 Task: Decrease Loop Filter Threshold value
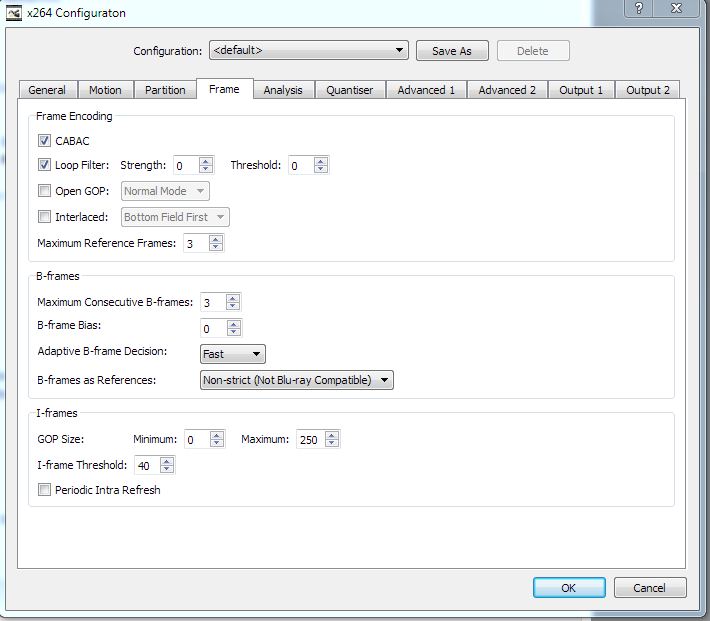(x=321, y=169)
